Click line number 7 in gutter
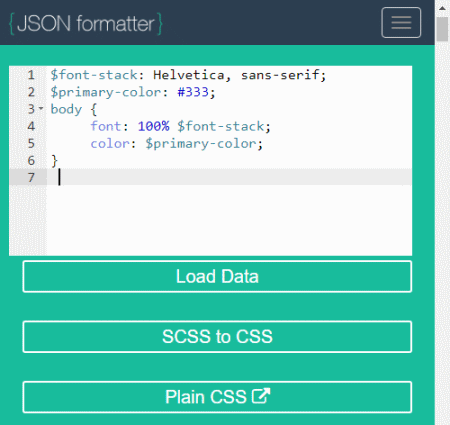The height and width of the screenshot is (425, 450). click(x=31, y=178)
